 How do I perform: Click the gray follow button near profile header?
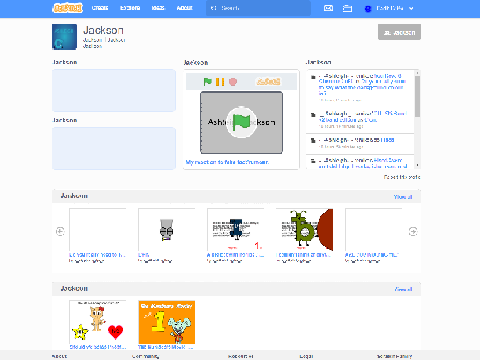click(399, 32)
